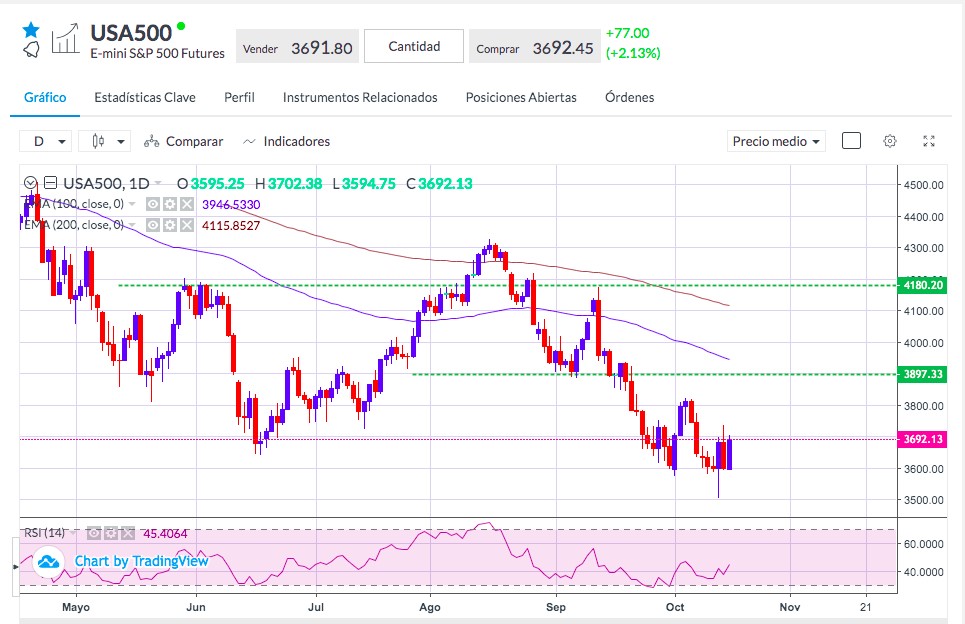
Task: Click 4500.00 on the price axis
Action: 923,185
